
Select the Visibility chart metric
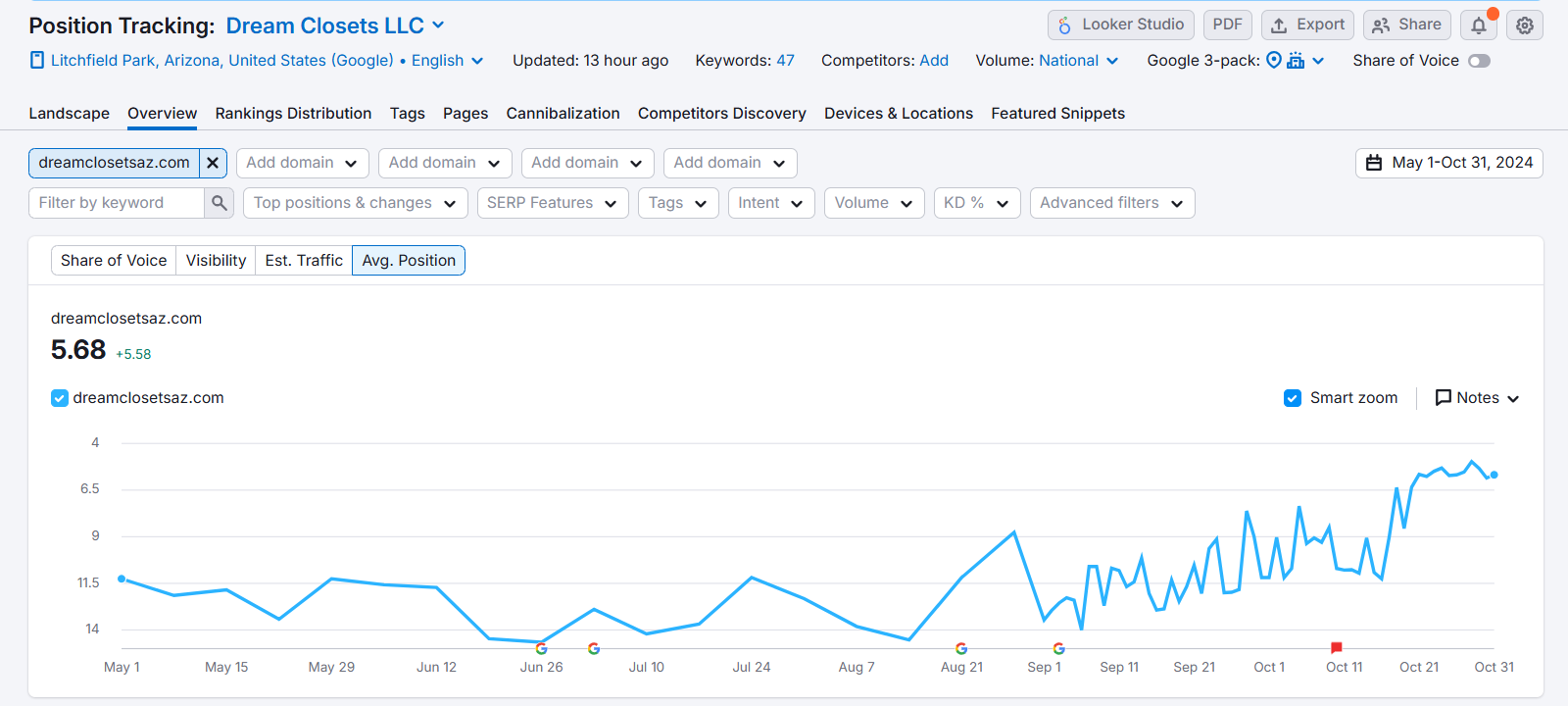(x=216, y=261)
